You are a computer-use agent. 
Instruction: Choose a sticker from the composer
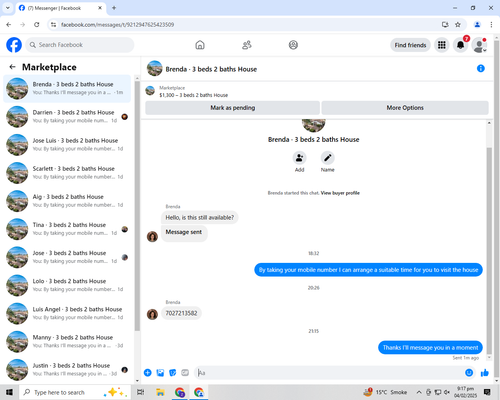tap(173, 373)
